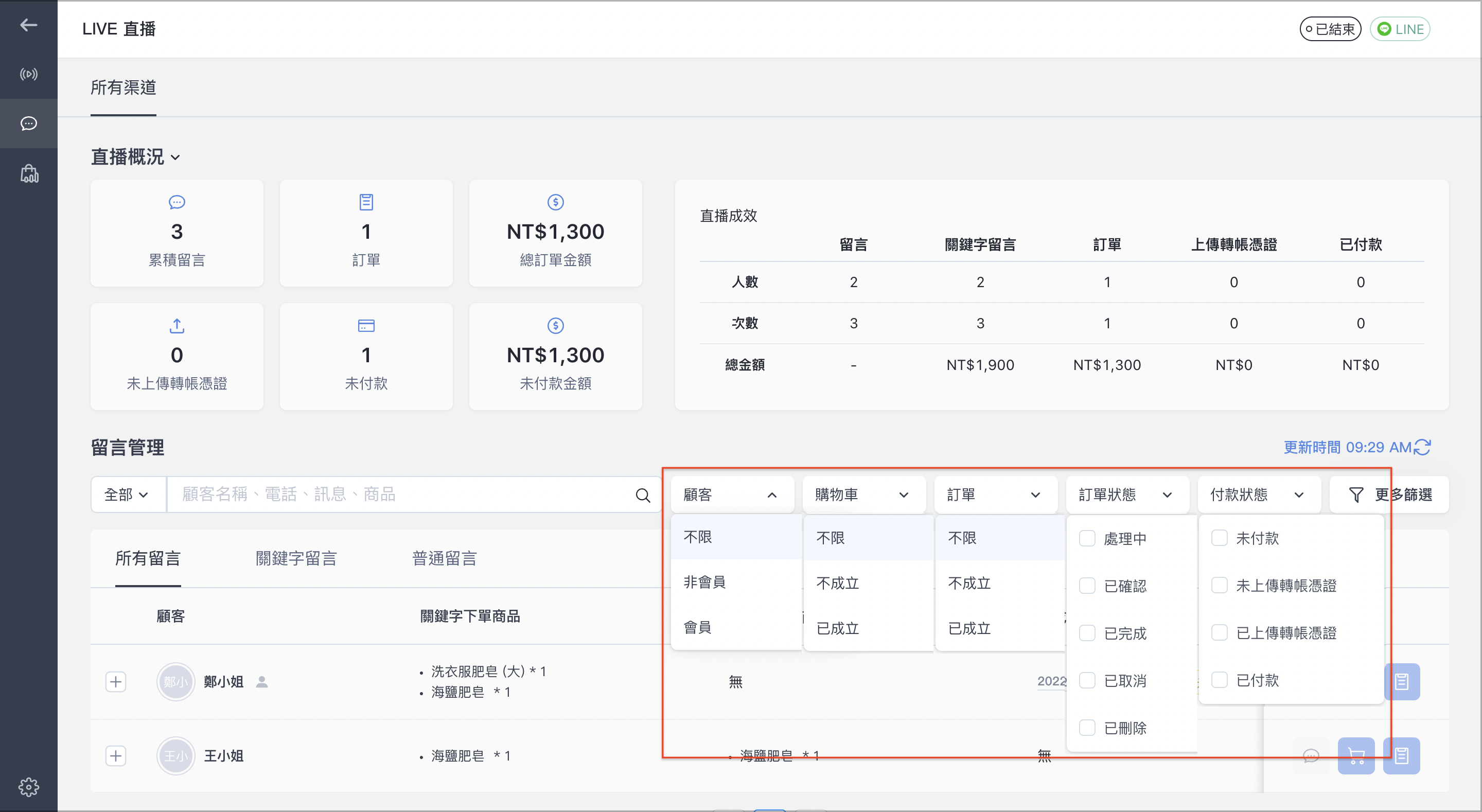Open the chat messages sidebar icon

(28, 123)
